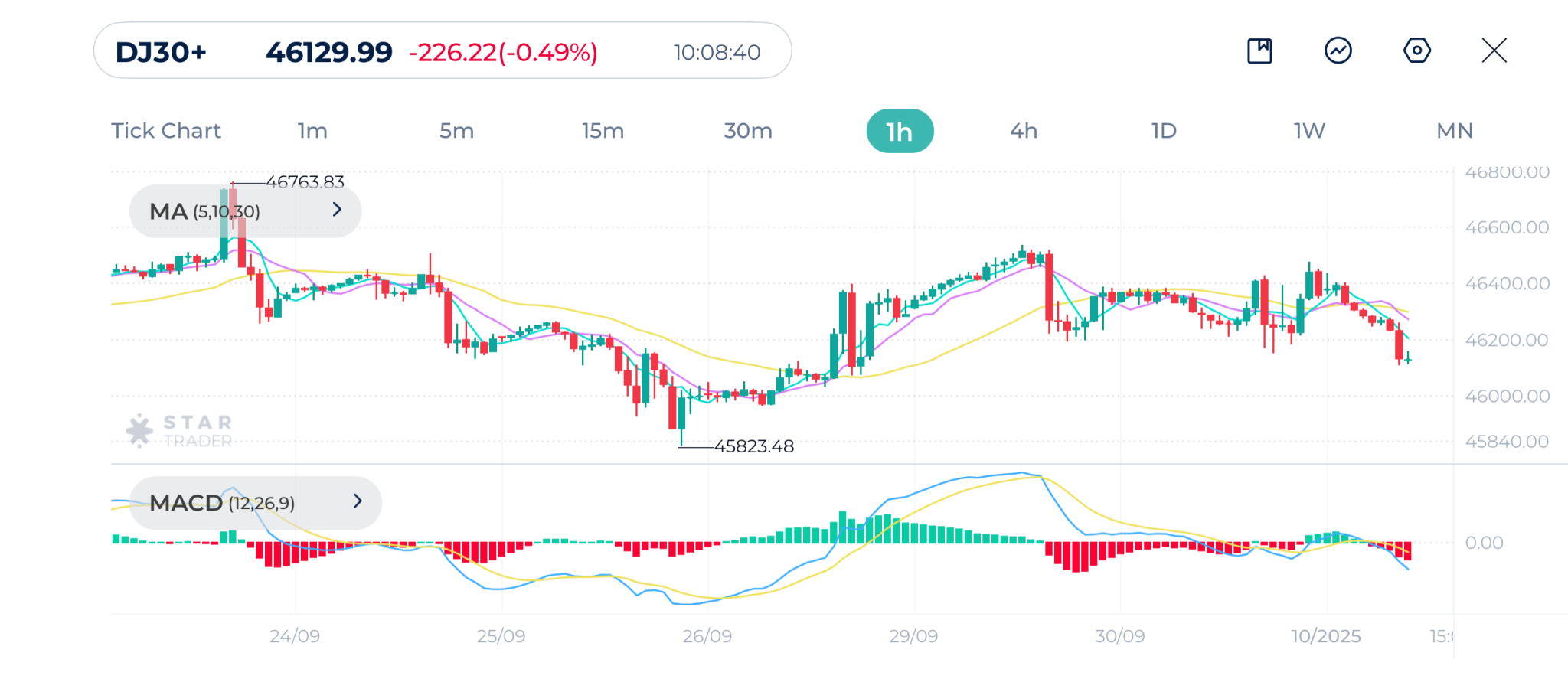Switch to Tick Chart view

click(166, 131)
